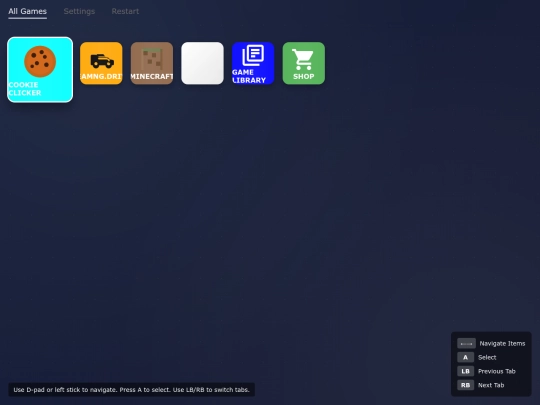
Task: Open the Game Library tile
Action: coord(253,63)
